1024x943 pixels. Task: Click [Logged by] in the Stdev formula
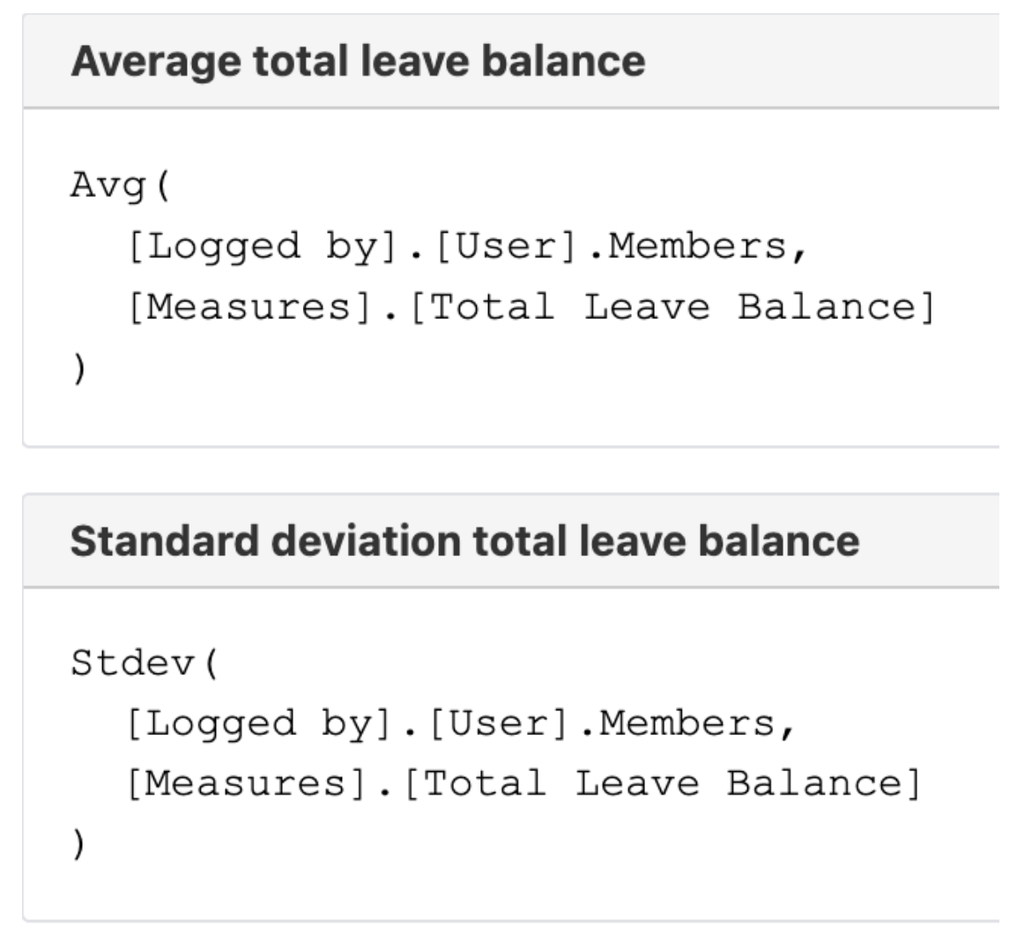tap(260, 724)
